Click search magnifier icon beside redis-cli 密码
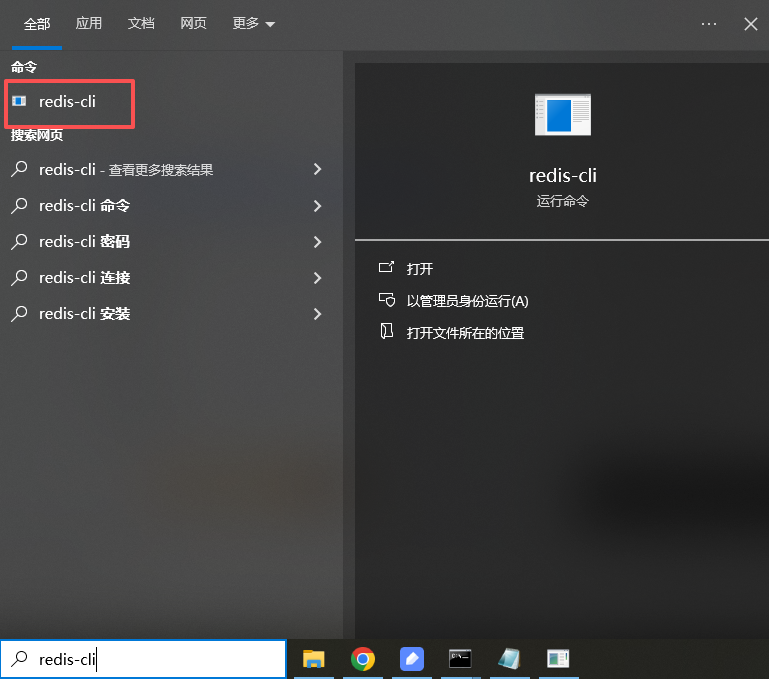The image size is (769, 679). pos(19,241)
